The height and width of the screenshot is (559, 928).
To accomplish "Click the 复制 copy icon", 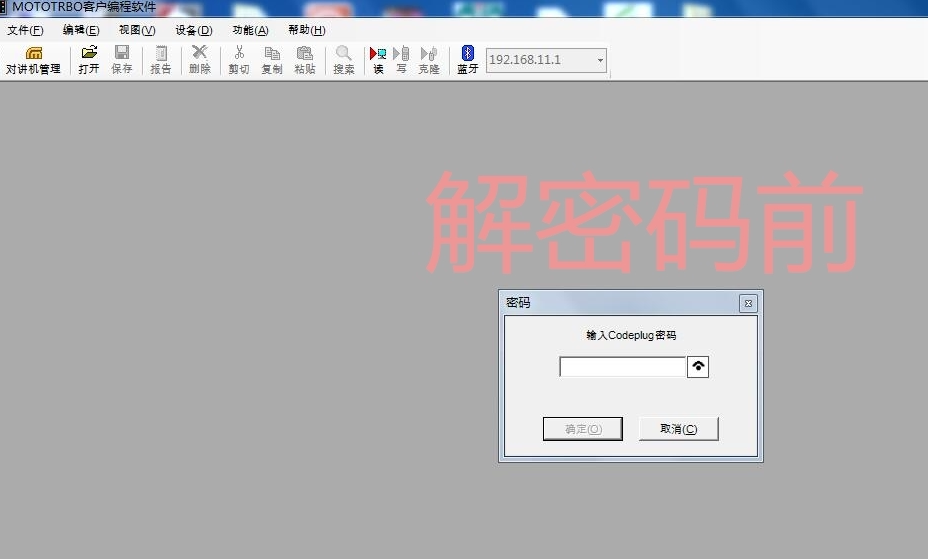I will click(272, 60).
